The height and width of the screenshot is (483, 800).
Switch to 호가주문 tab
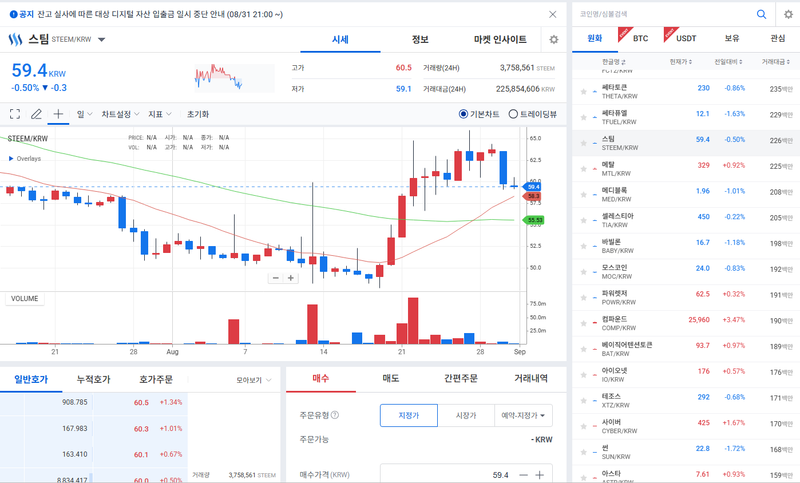156,379
